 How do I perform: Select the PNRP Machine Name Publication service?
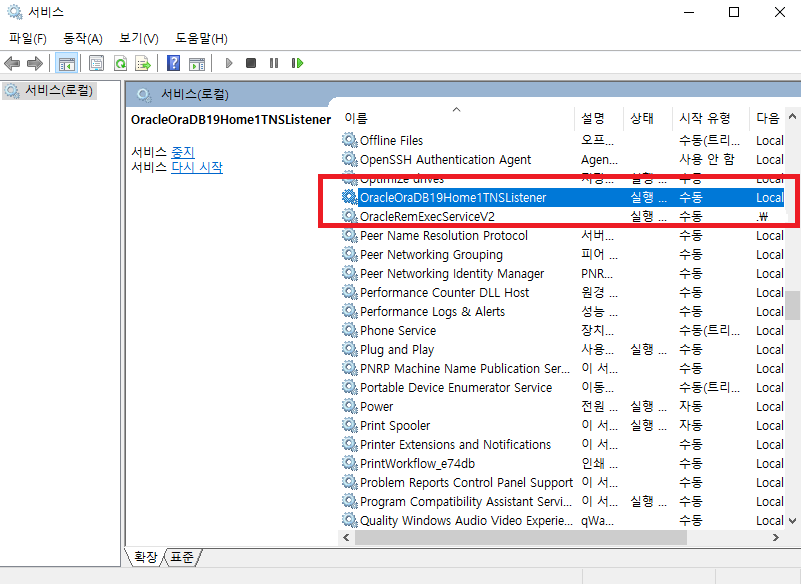(x=464, y=368)
